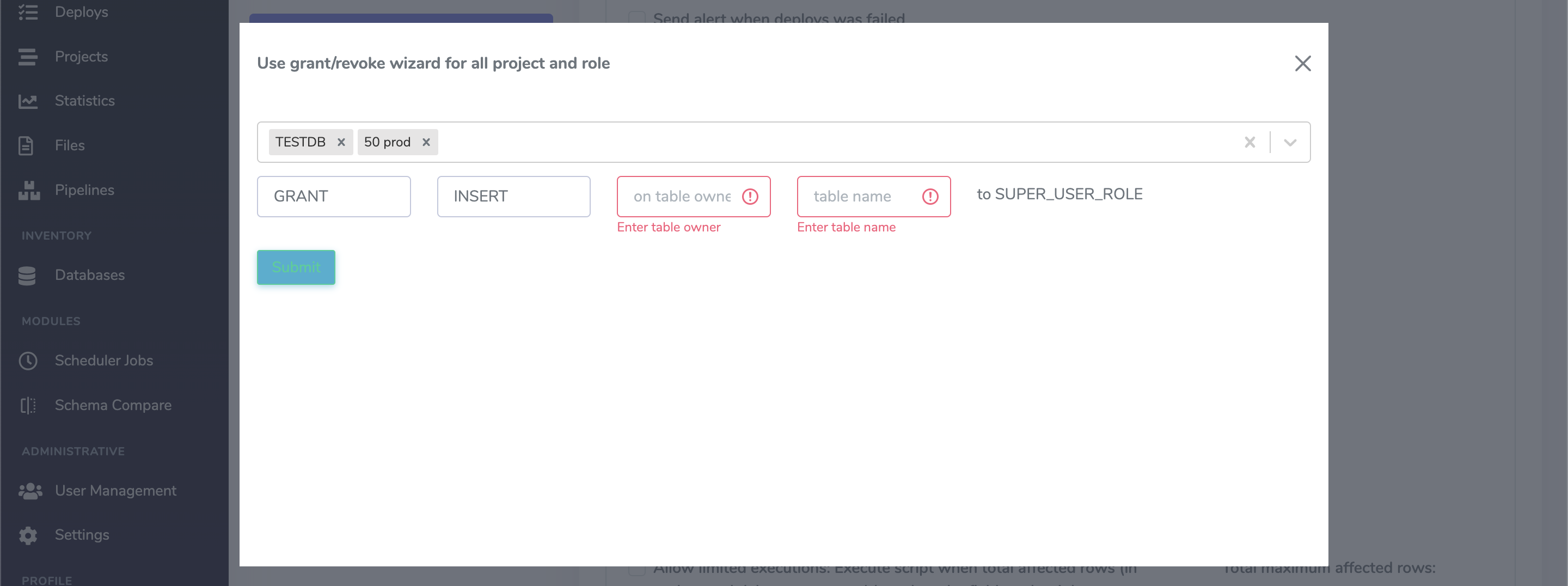Click into the table name field
Screen dimensions: 1568x586
(861, 196)
